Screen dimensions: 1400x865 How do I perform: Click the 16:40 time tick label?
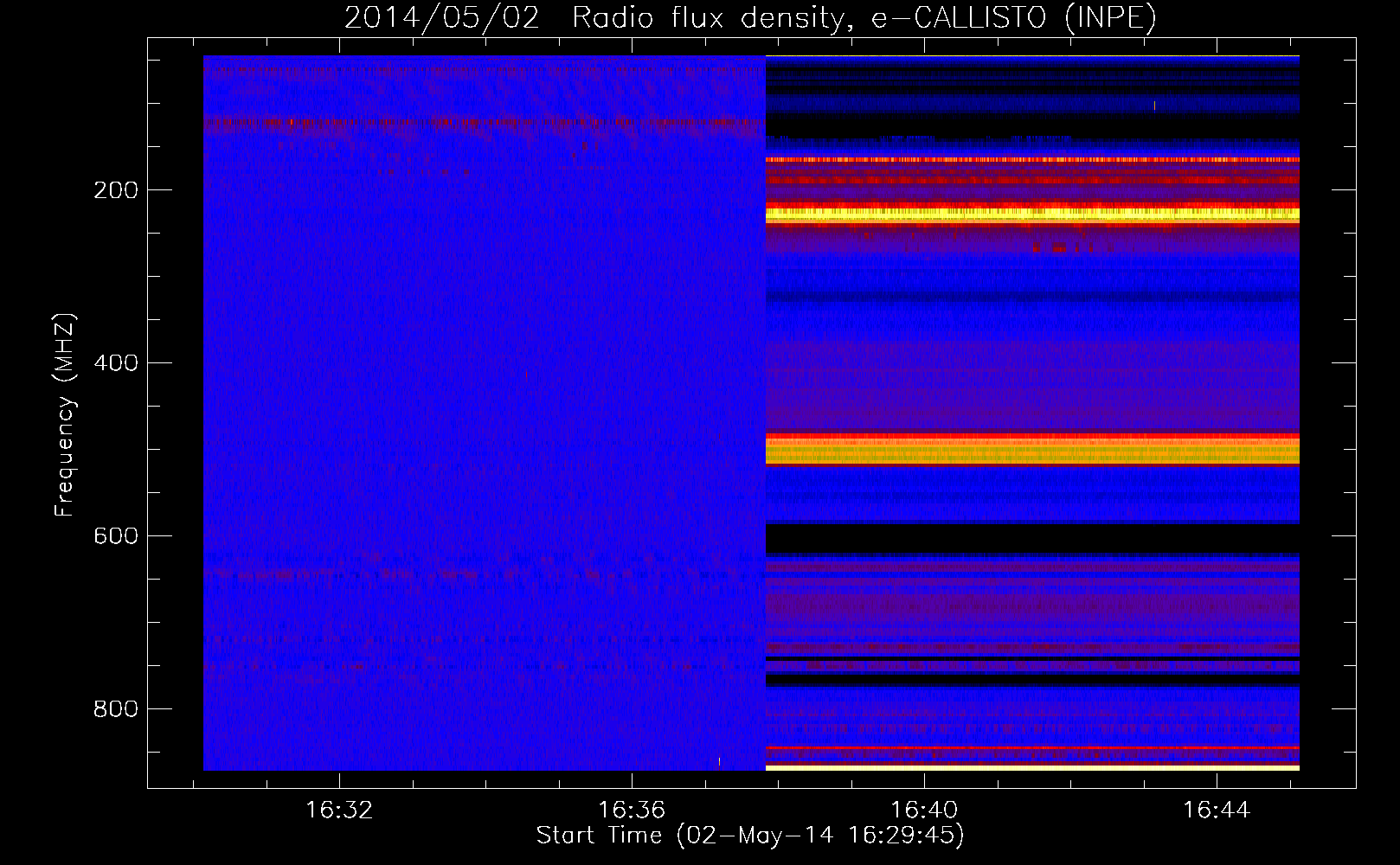pos(924,810)
